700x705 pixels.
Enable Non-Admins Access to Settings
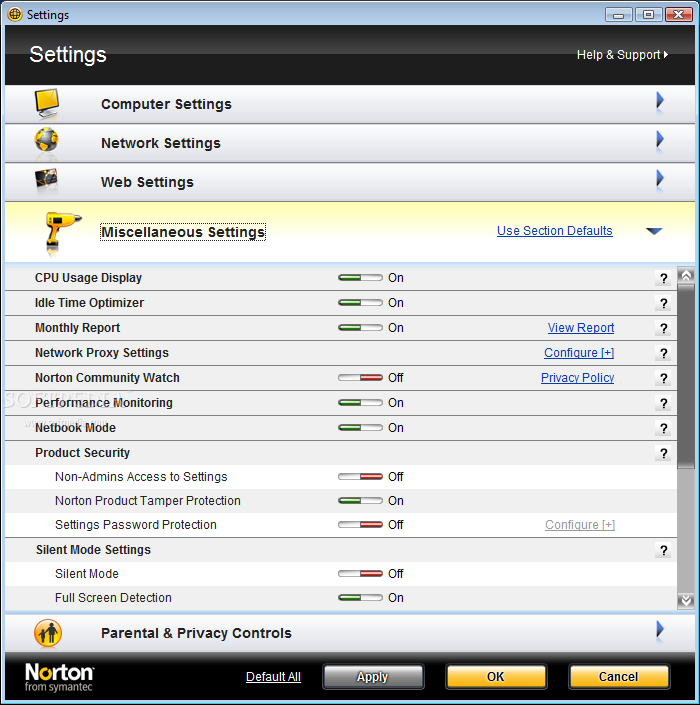click(360, 477)
